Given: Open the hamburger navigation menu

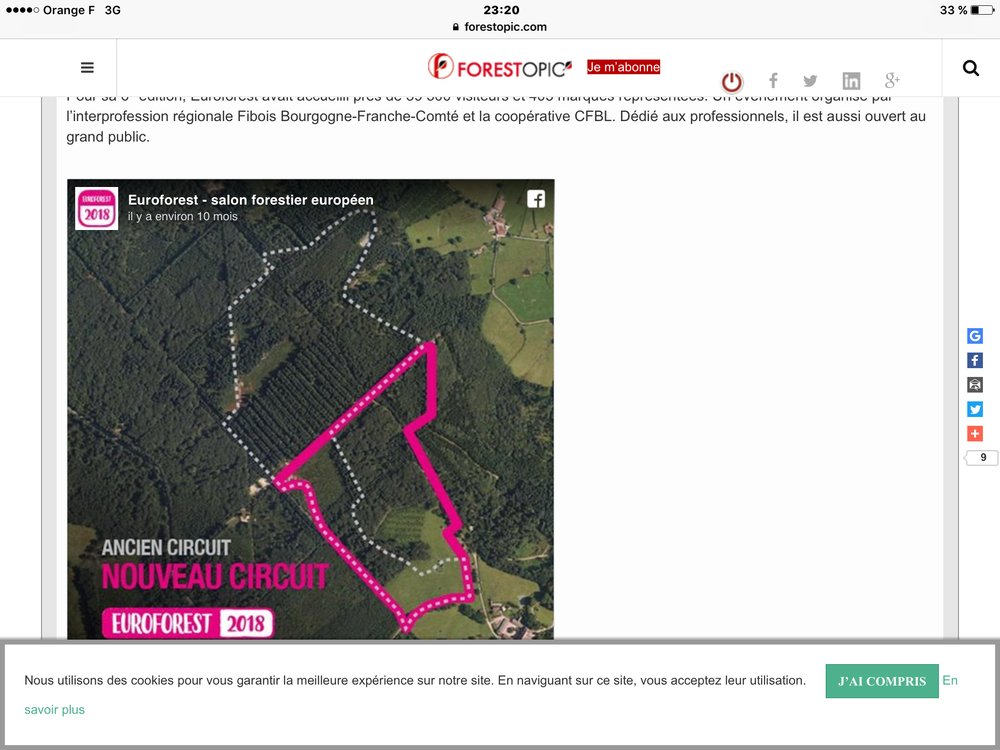Looking at the screenshot, I should (x=87, y=68).
